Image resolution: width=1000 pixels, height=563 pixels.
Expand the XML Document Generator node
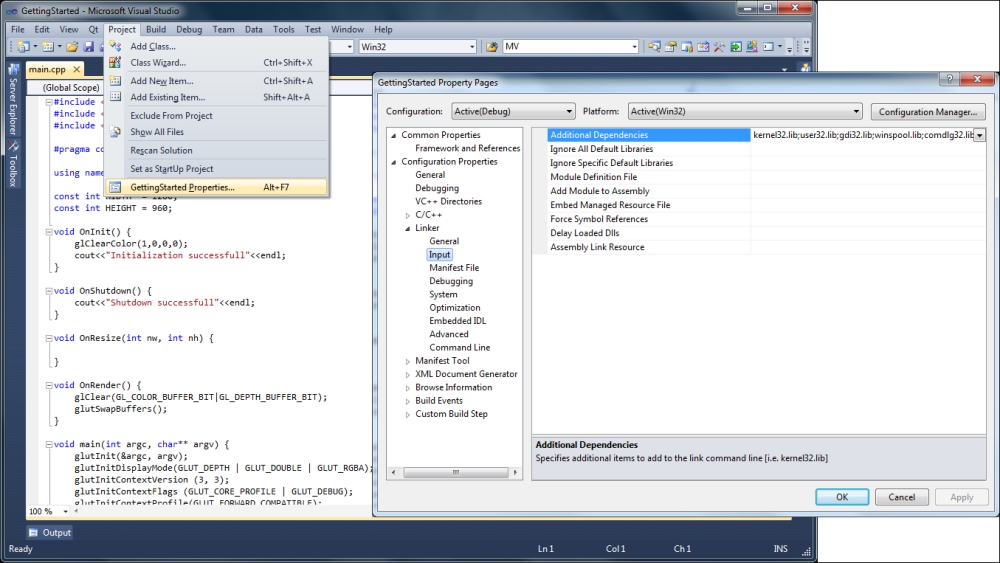(408, 375)
